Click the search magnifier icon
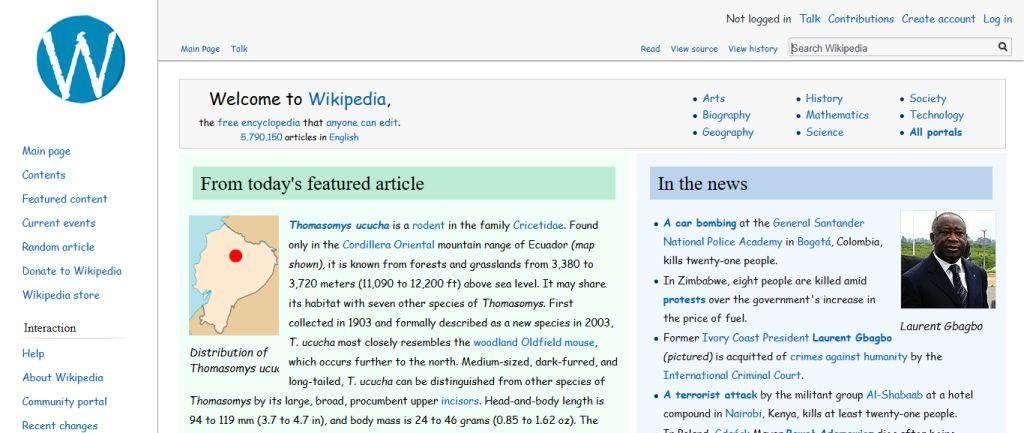 (x=1002, y=47)
